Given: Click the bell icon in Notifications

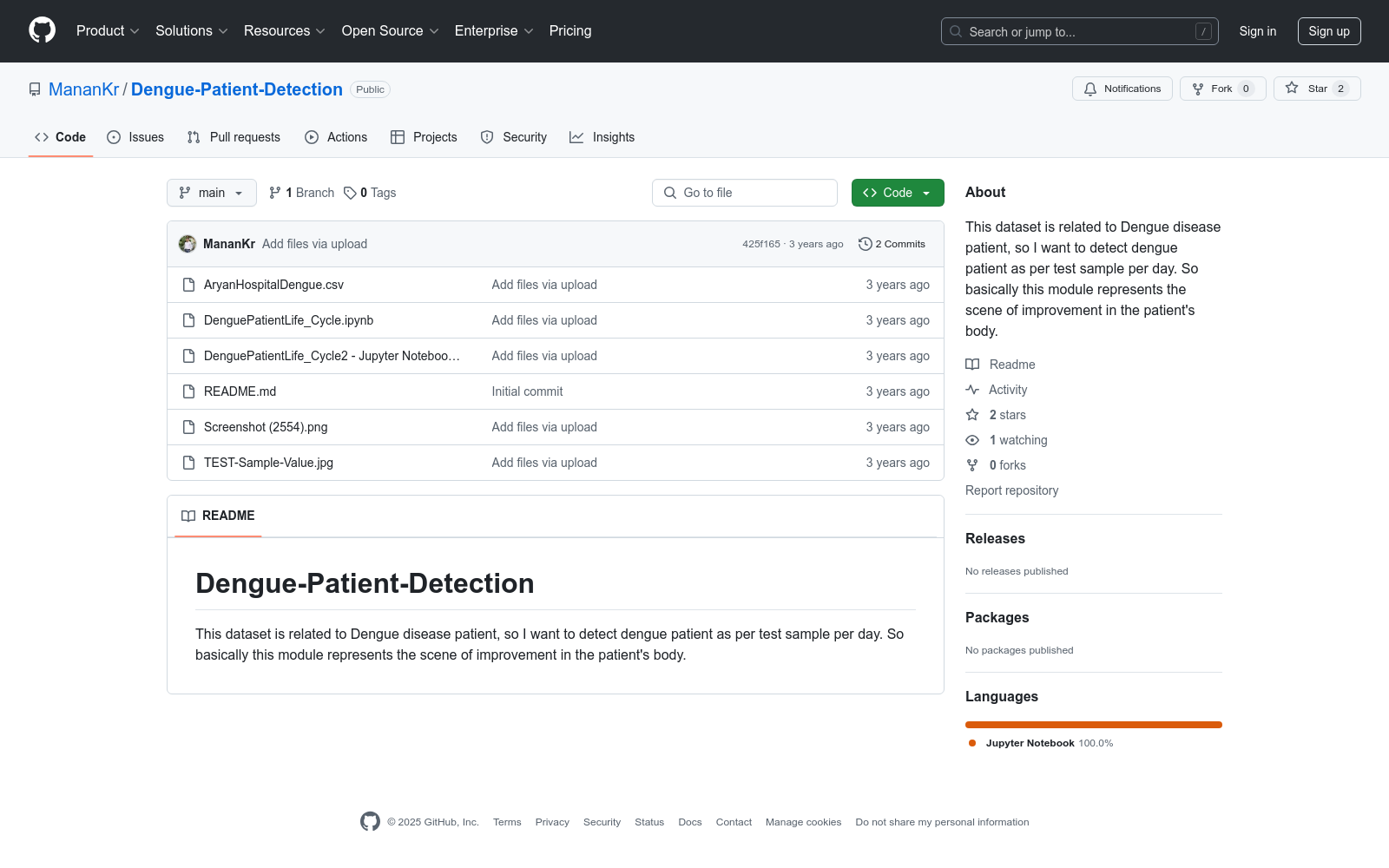Looking at the screenshot, I should (1090, 89).
